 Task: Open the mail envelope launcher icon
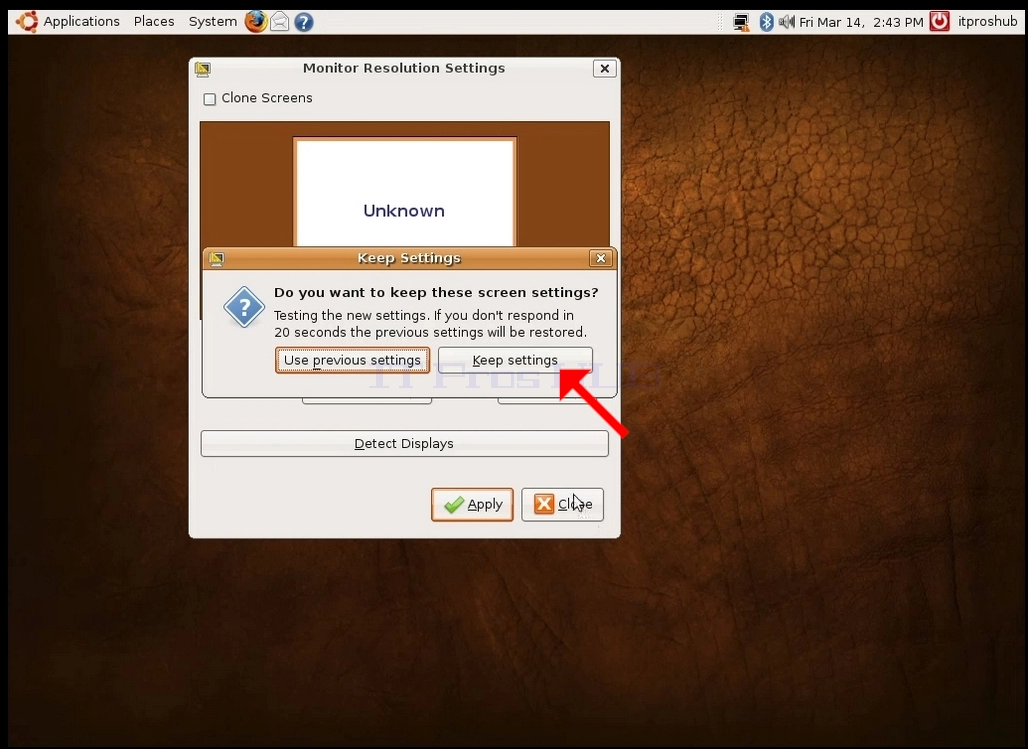(279, 22)
